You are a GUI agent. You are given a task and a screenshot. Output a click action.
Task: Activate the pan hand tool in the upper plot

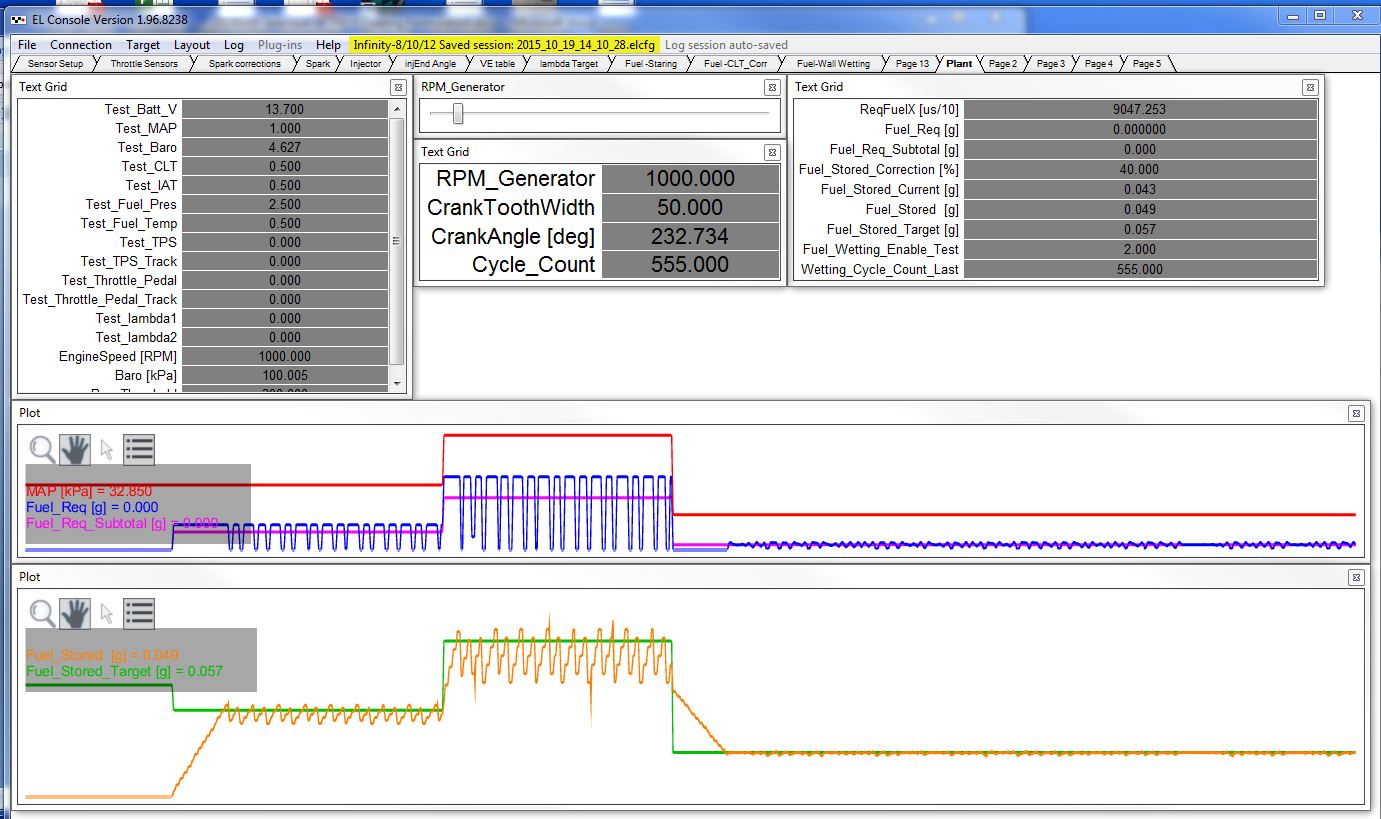(75, 449)
